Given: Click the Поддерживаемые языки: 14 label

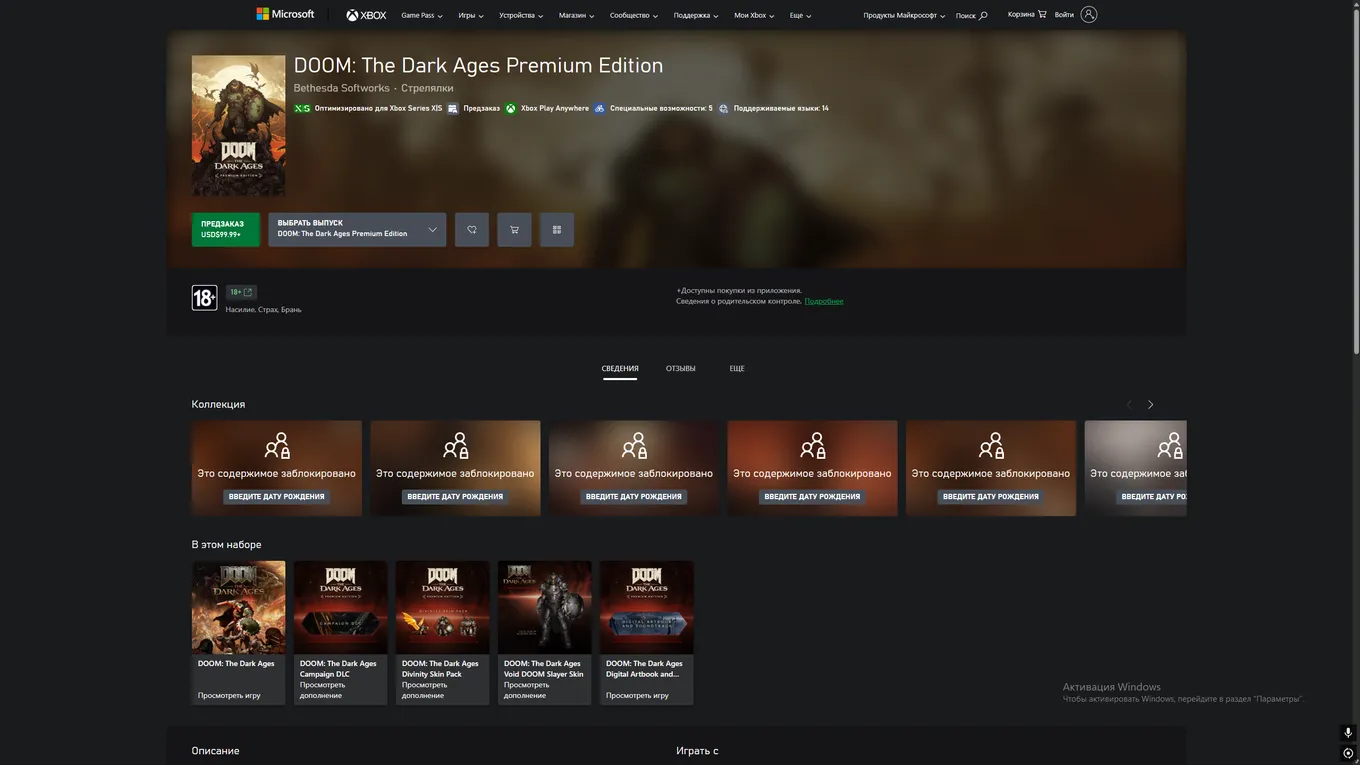Looking at the screenshot, I should point(781,108).
